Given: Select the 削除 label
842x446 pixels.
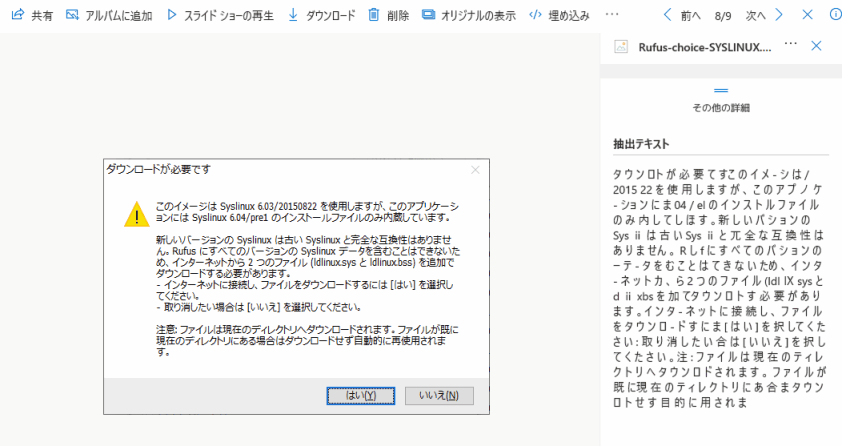Looking at the screenshot, I should coord(398,16).
